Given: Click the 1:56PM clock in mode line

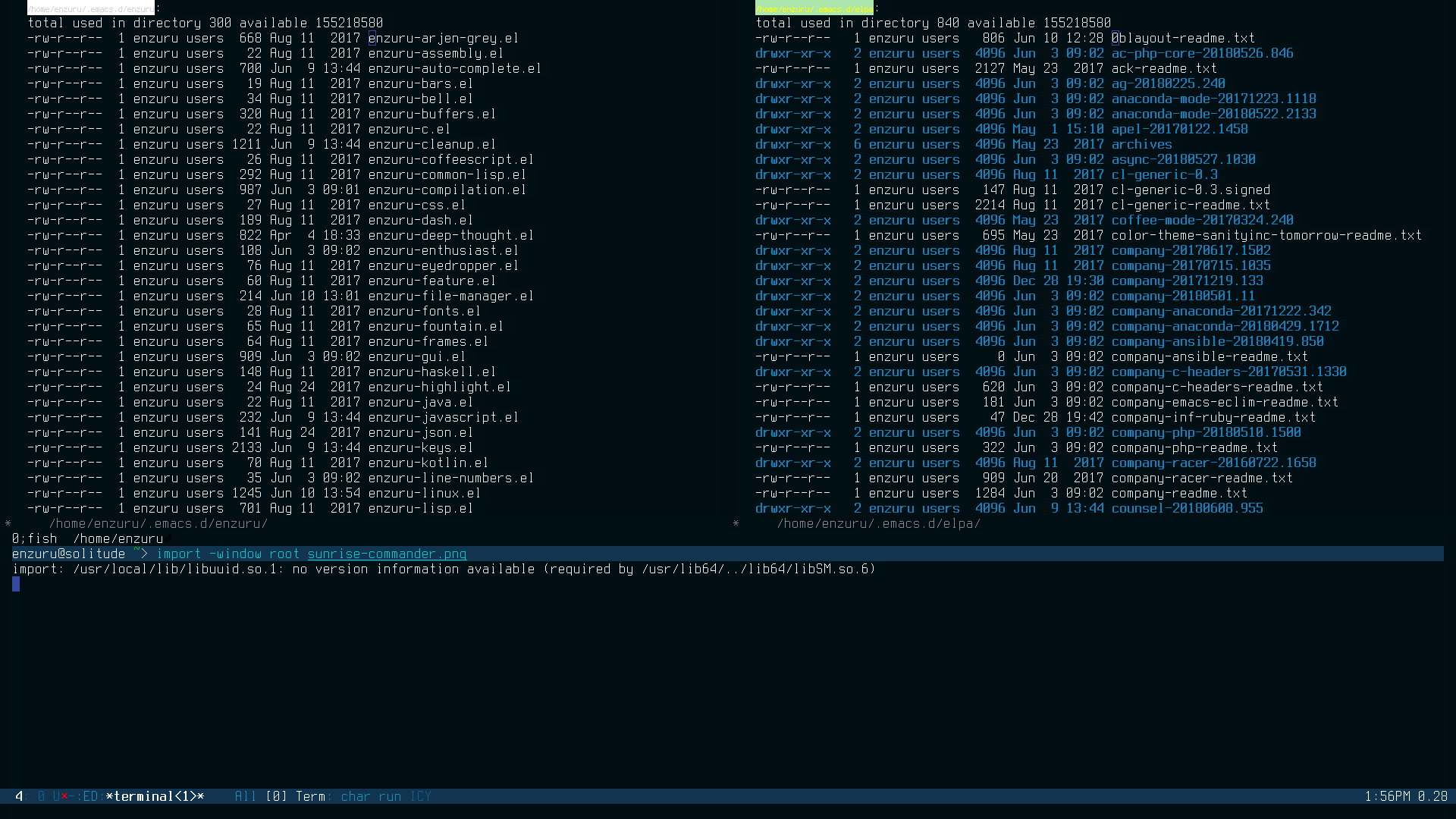Looking at the screenshot, I should (x=1387, y=796).
